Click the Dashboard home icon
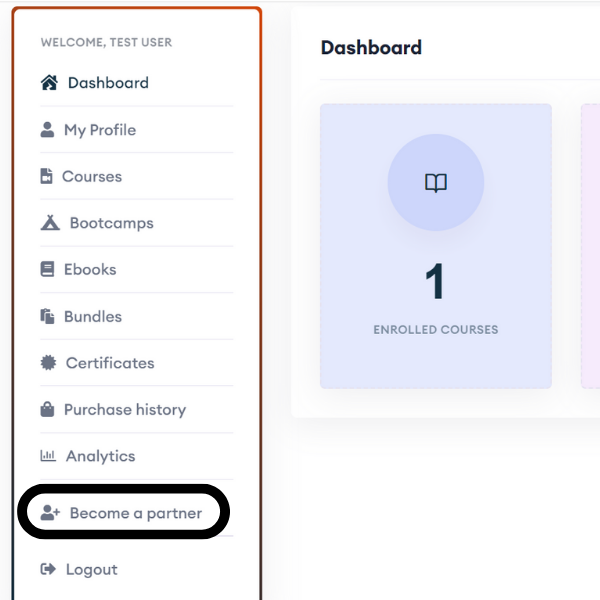 tap(49, 83)
